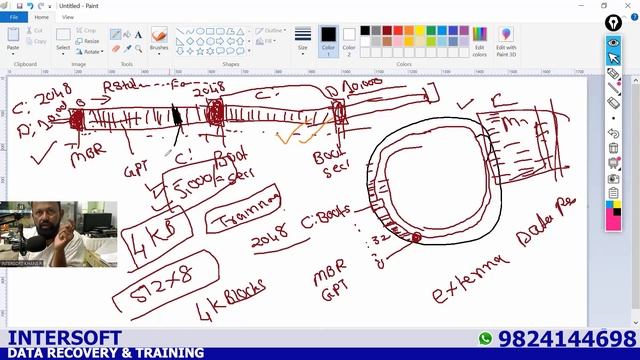The height and width of the screenshot is (360, 640).
Task: Activate the Color 1 selector
Action: click(x=328, y=41)
